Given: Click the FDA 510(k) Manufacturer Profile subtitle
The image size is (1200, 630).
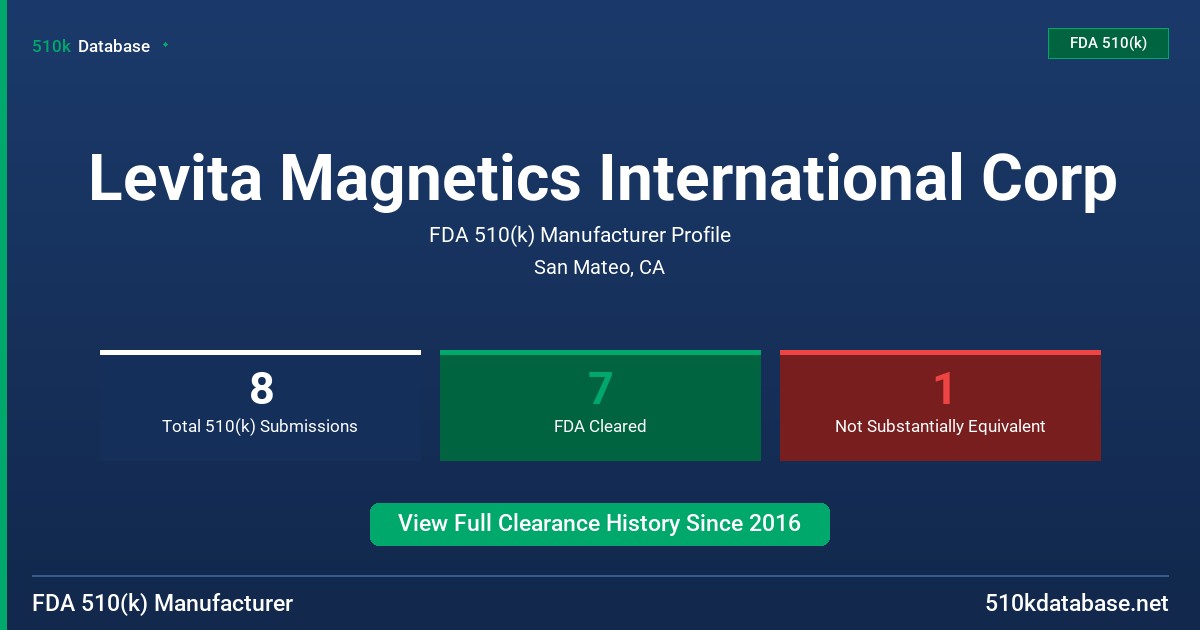Looking at the screenshot, I should click(x=580, y=235).
